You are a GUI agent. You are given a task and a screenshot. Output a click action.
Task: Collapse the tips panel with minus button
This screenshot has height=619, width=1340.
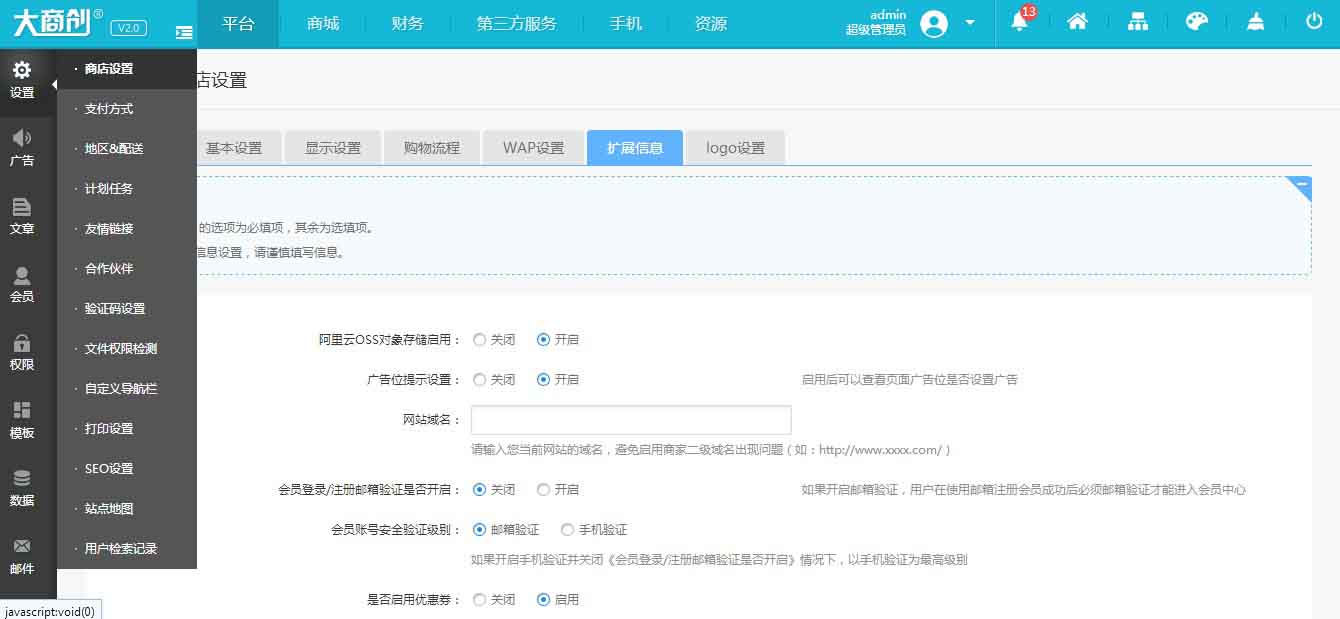tap(1301, 185)
